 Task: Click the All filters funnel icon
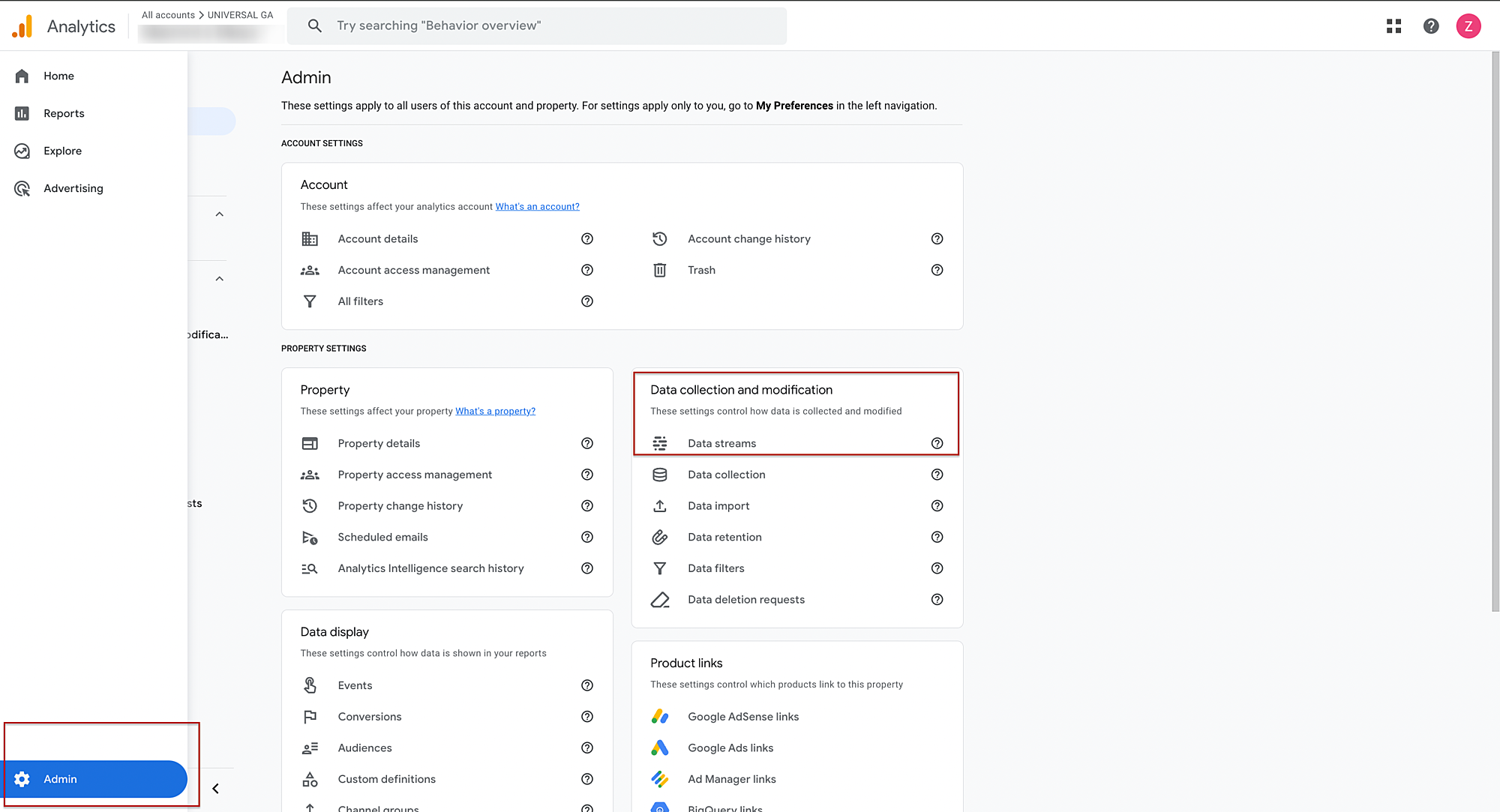310,301
